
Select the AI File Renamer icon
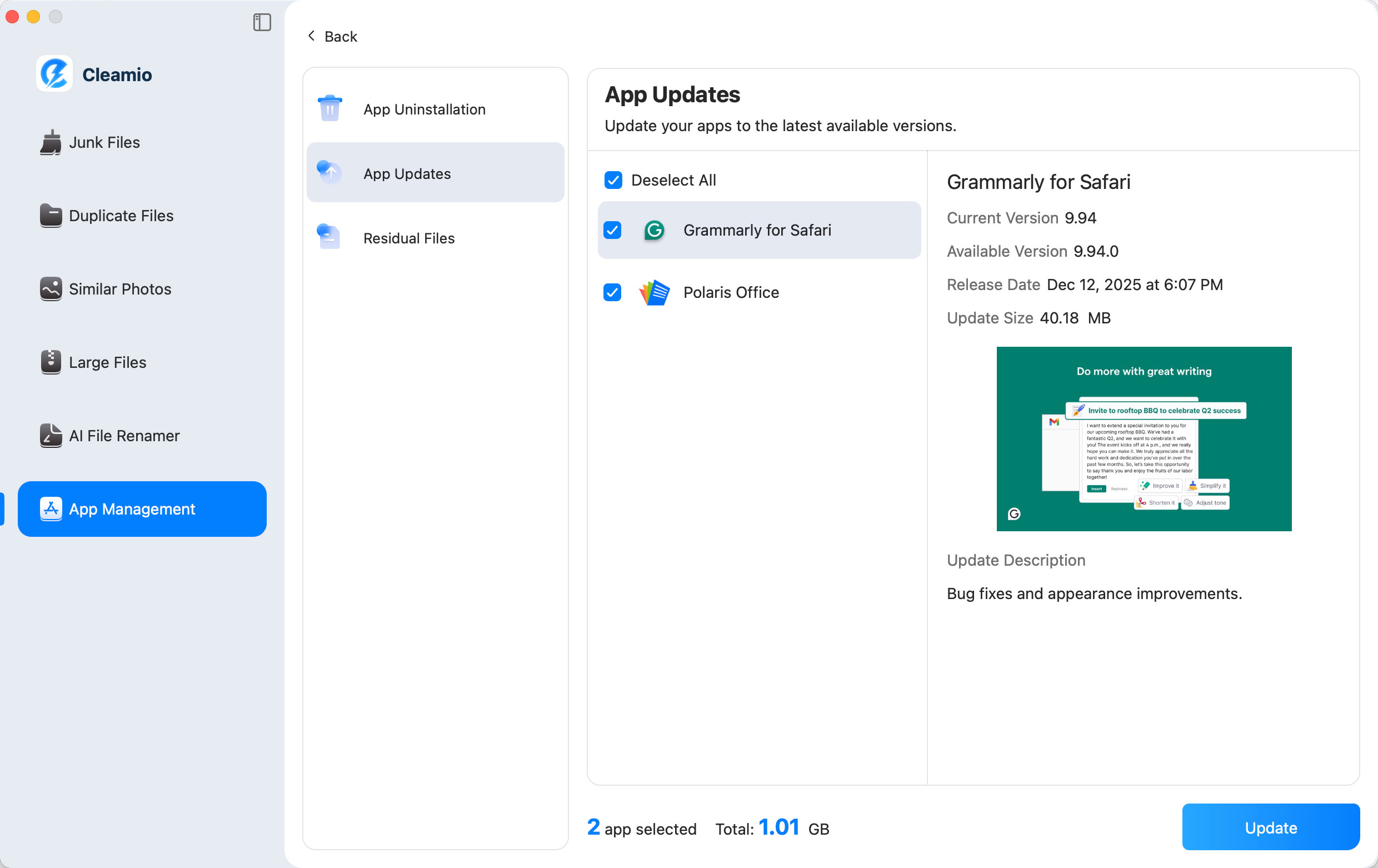click(51, 436)
